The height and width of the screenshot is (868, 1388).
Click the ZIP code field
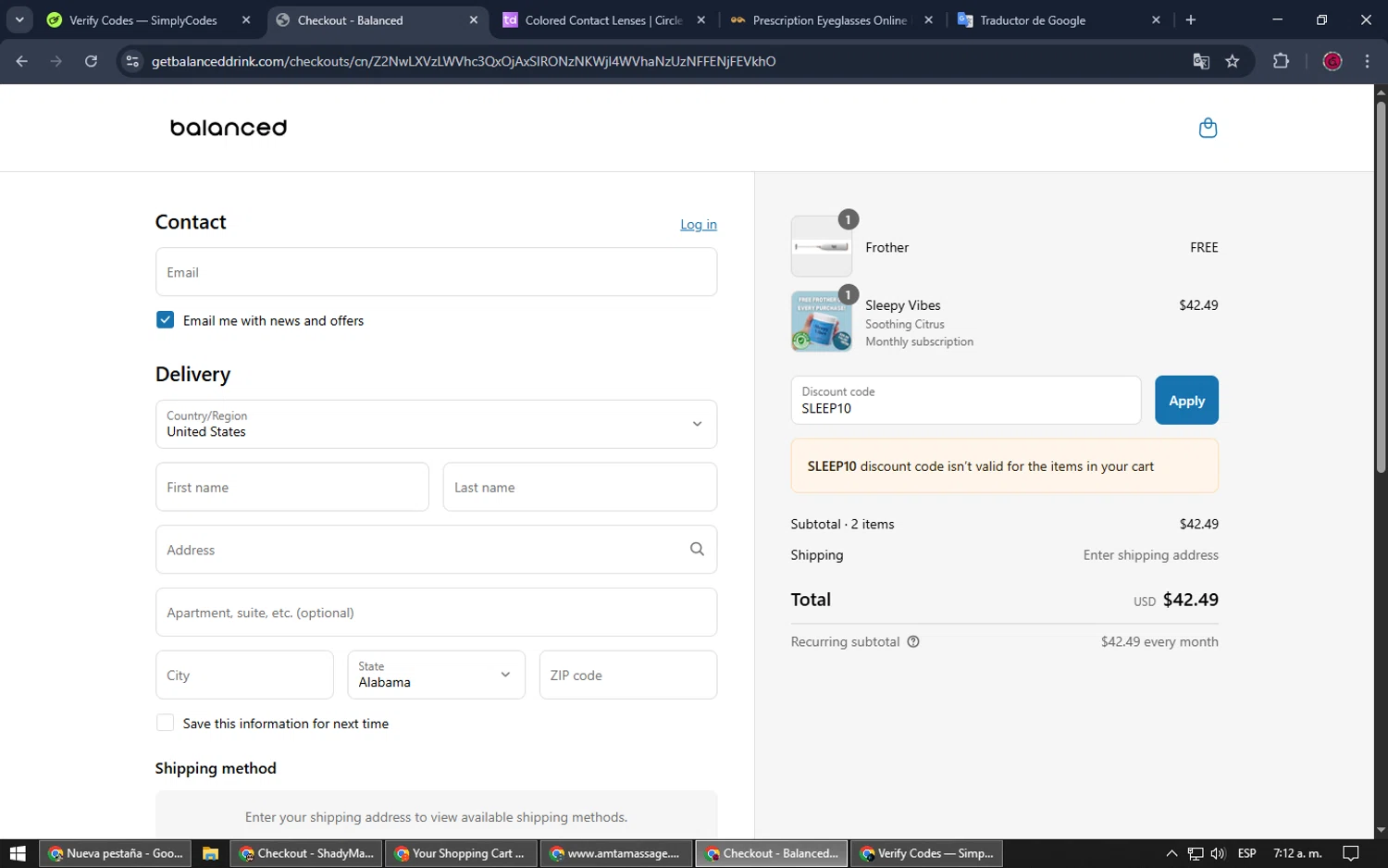tap(628, 675)
